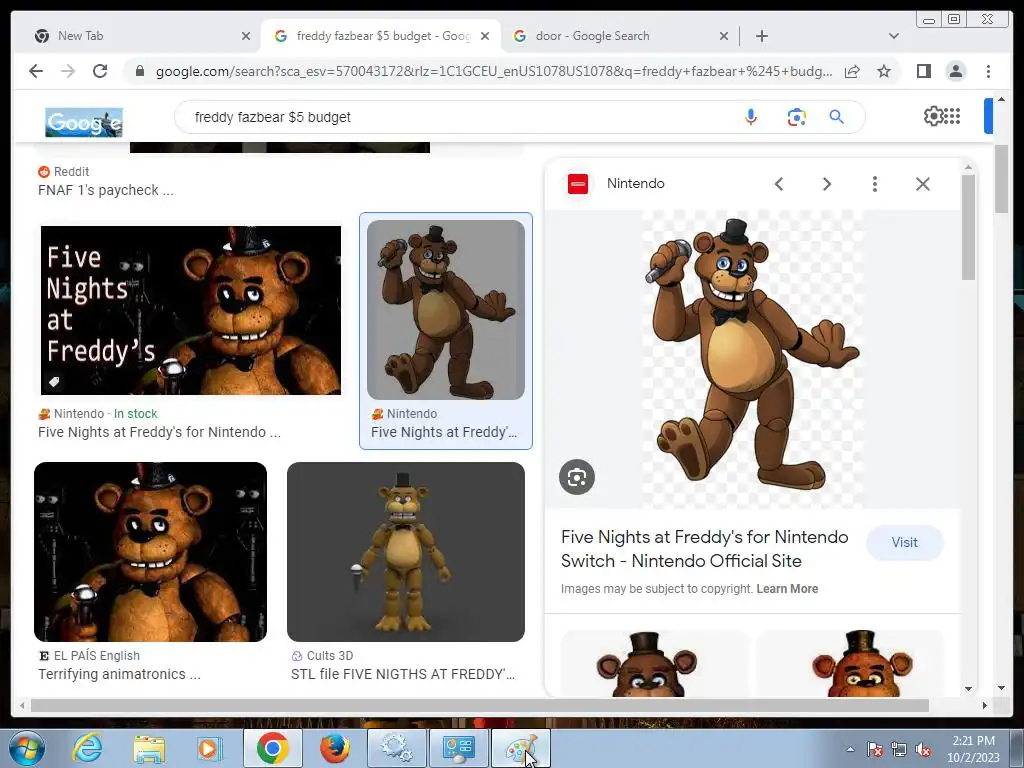Close the door - Google Search tab
Viewport: 1024px width, 768px height.
724,36
